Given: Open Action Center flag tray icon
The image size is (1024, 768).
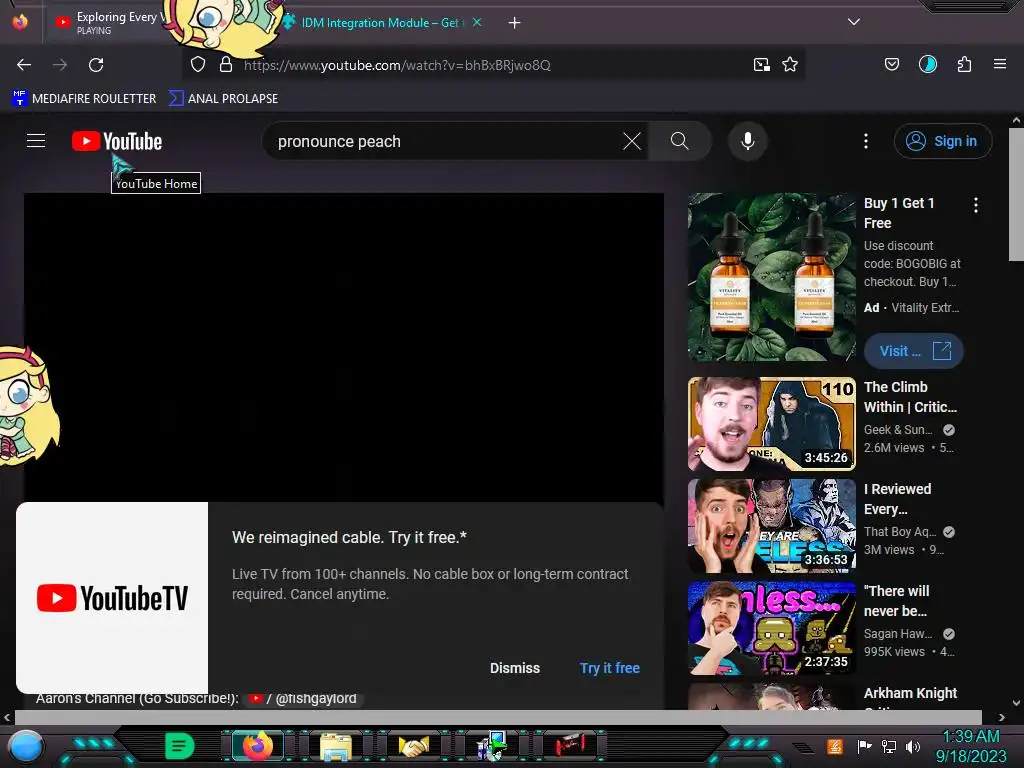Looking at the screenshot, I should click(x=864, y=746).
